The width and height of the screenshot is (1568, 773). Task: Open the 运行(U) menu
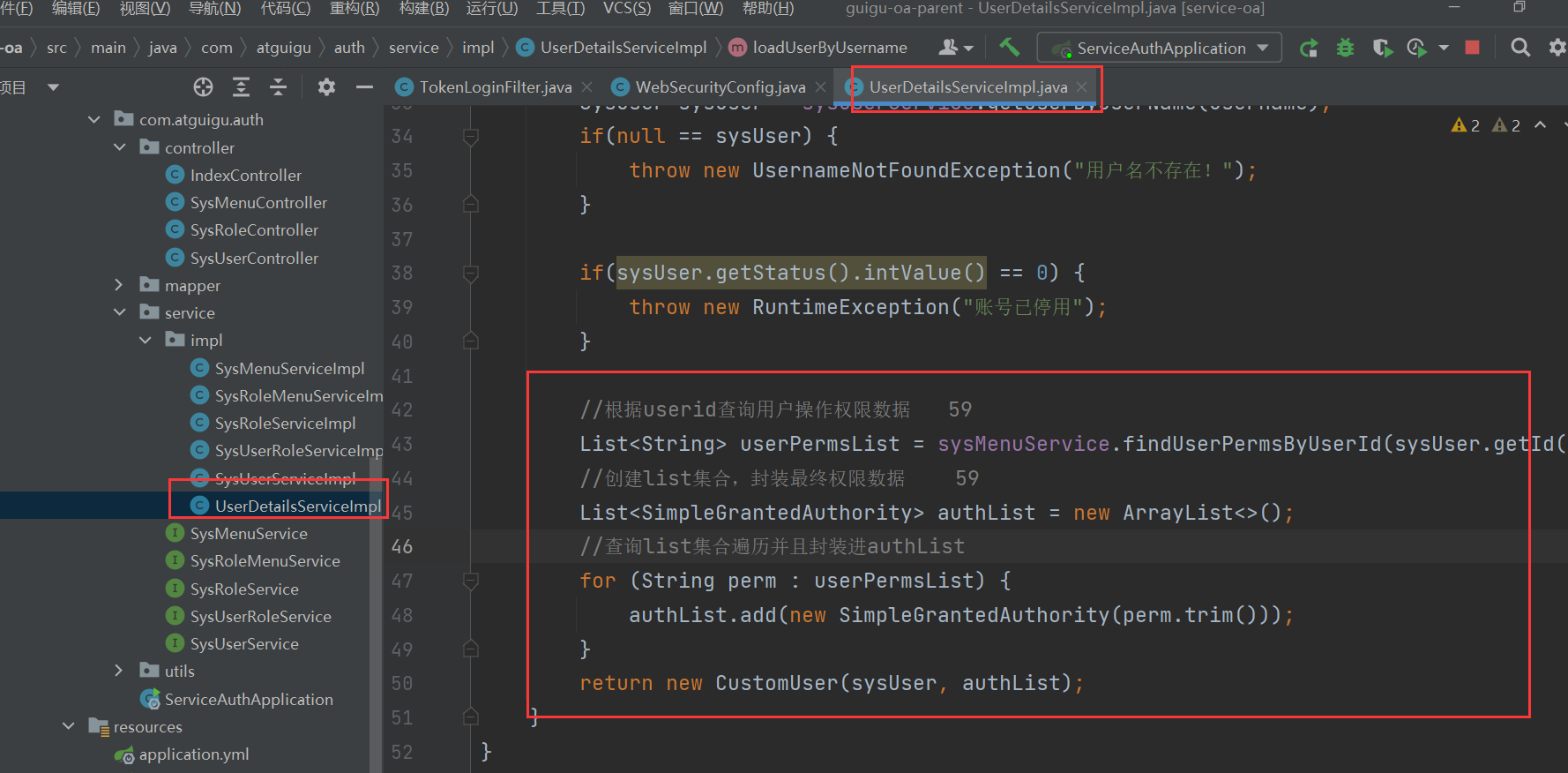[x=492, y=8]
